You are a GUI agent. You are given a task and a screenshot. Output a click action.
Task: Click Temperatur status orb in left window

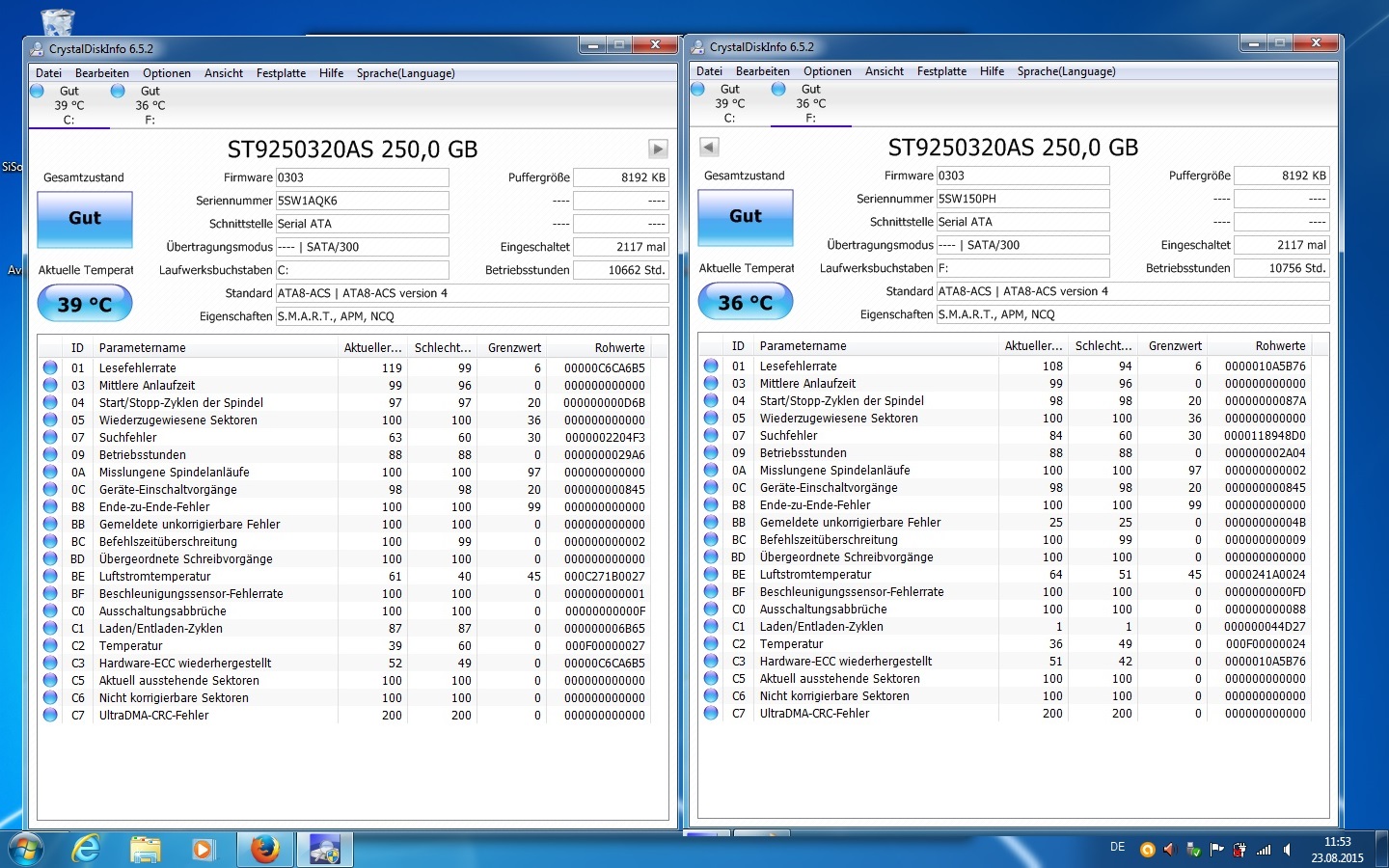(50, 645)
